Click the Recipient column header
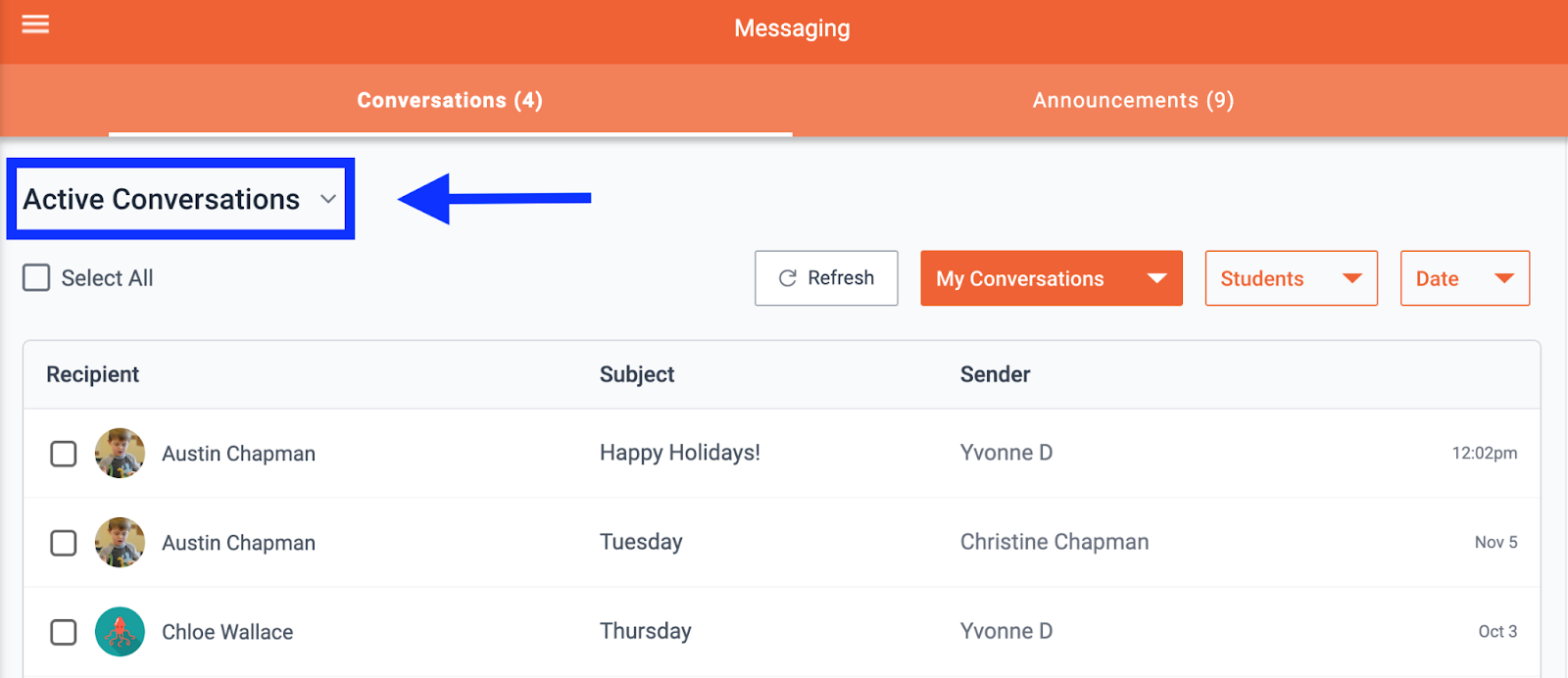The height and width of the screenshot is (678, 1568). [93, 374]
